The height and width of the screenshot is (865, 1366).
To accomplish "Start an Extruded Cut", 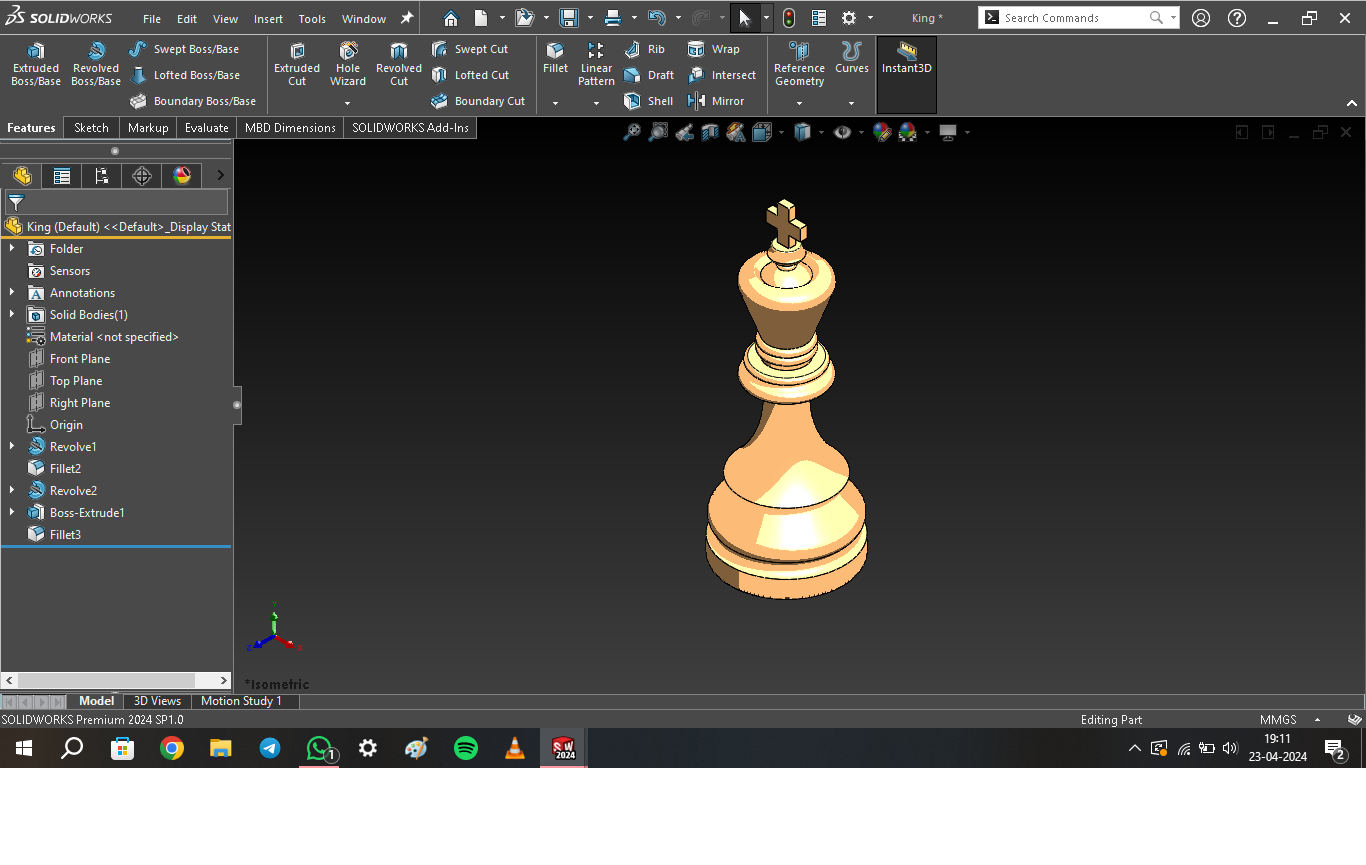I will click(x=297, y=65).
